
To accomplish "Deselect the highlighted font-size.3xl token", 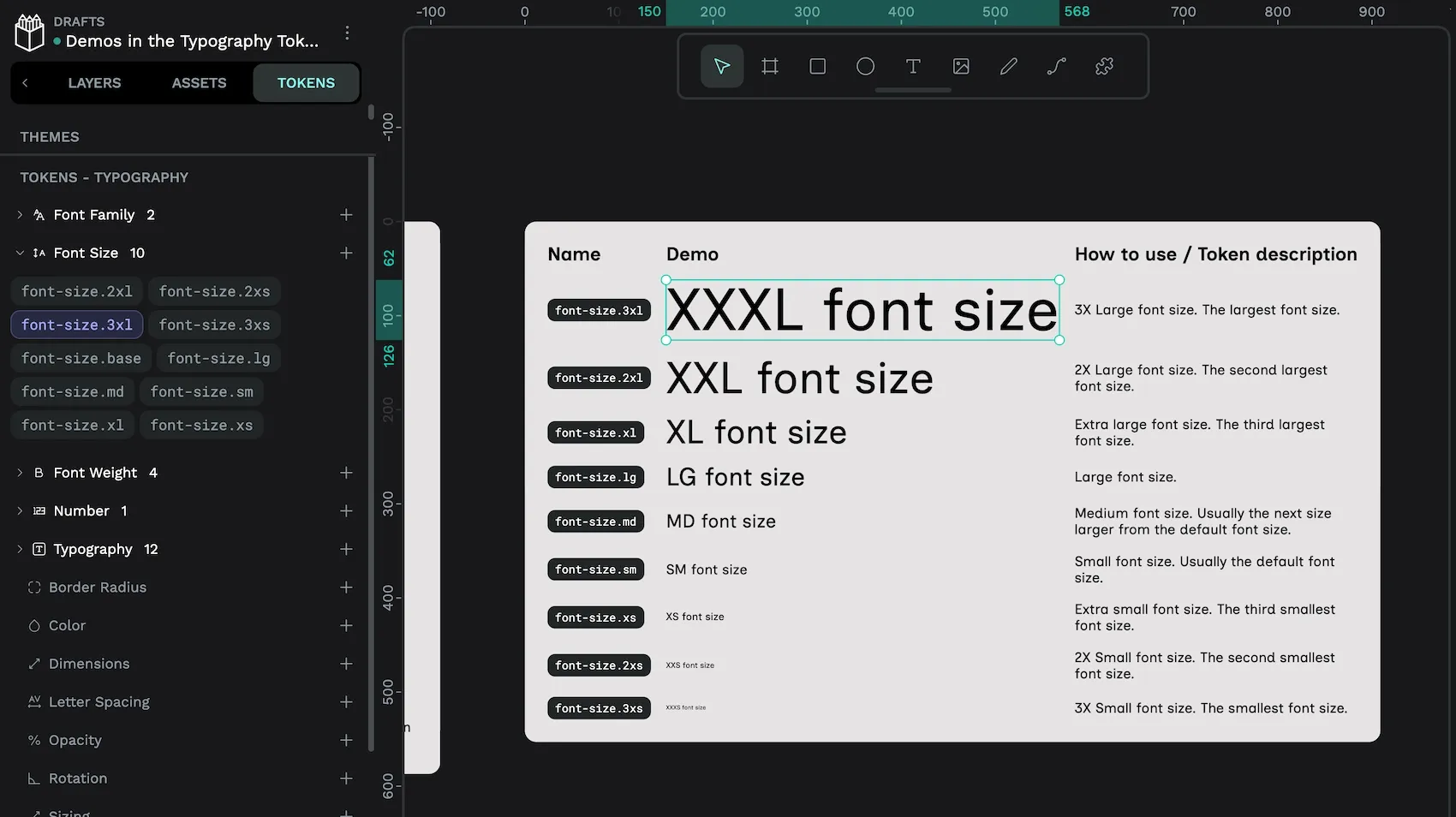I will point(76,325).
